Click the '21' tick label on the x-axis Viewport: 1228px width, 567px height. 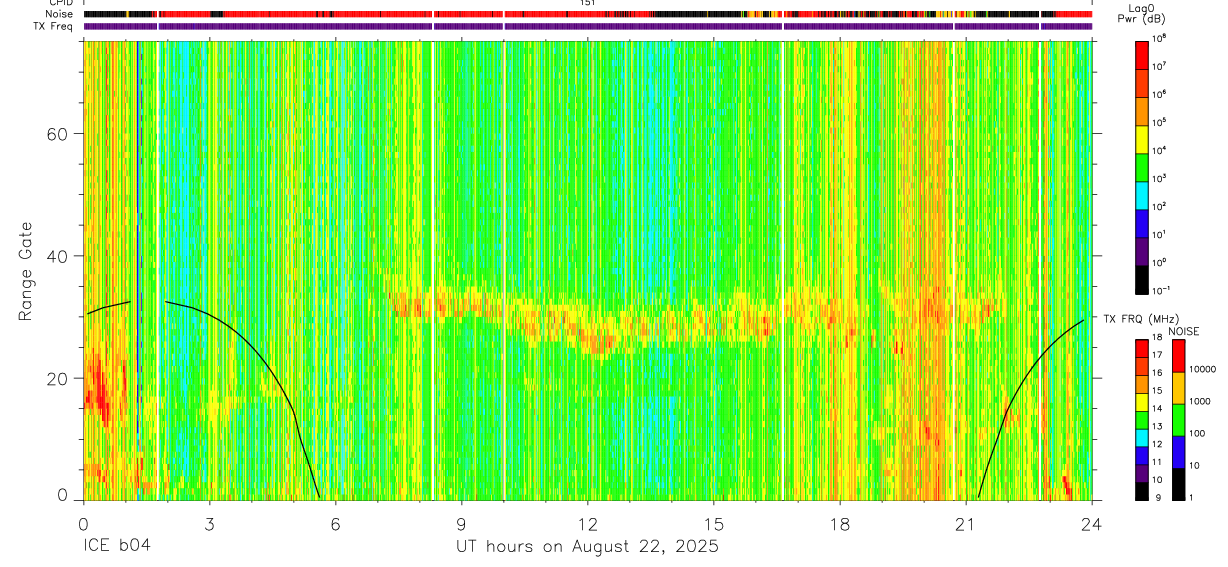[966, 523]
